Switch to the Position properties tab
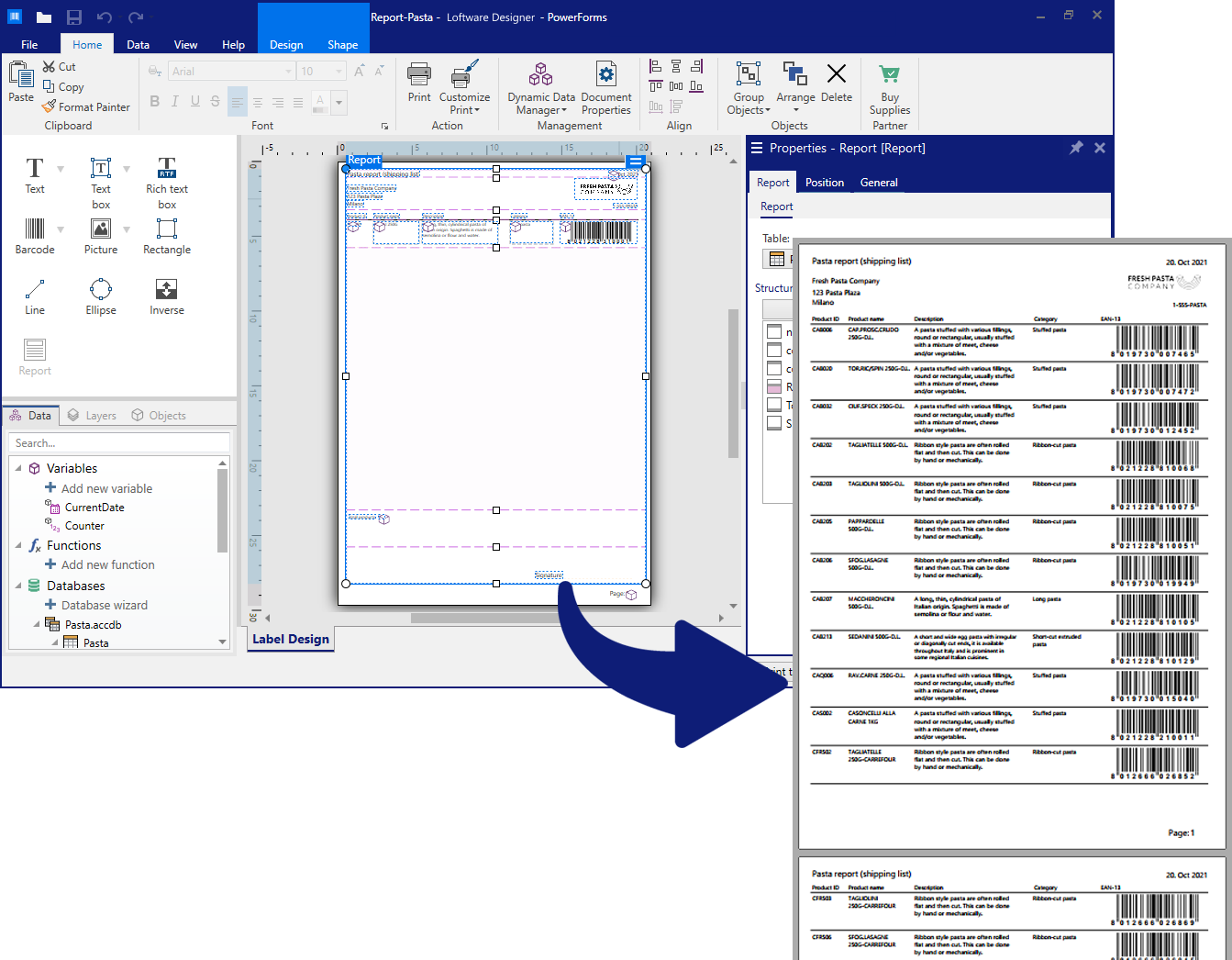This screenshot has height=960, width=1232. pos(824,183)
